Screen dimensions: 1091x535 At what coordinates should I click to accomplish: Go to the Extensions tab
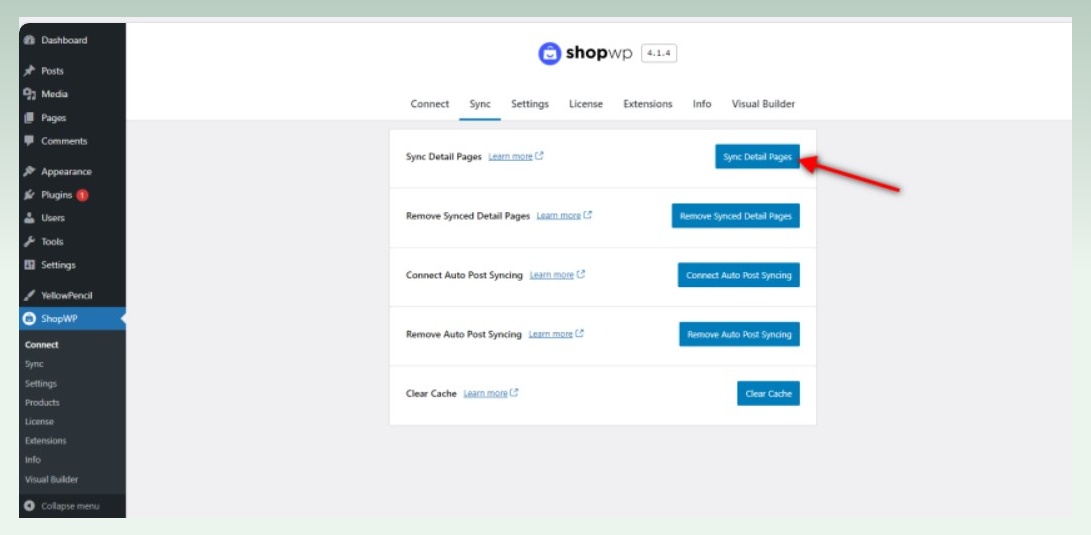point(648,104)
